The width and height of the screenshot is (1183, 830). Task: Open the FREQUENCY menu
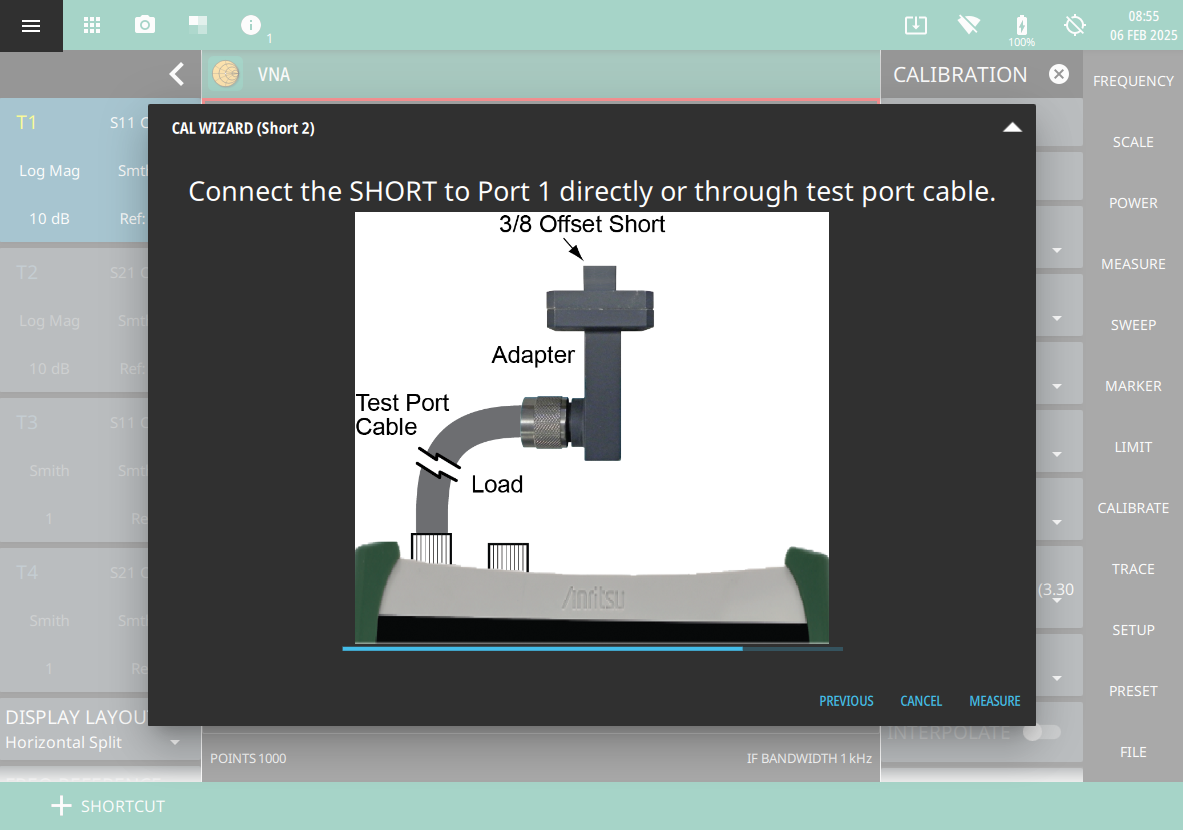pyautogui.click(x=1133, y=81)
